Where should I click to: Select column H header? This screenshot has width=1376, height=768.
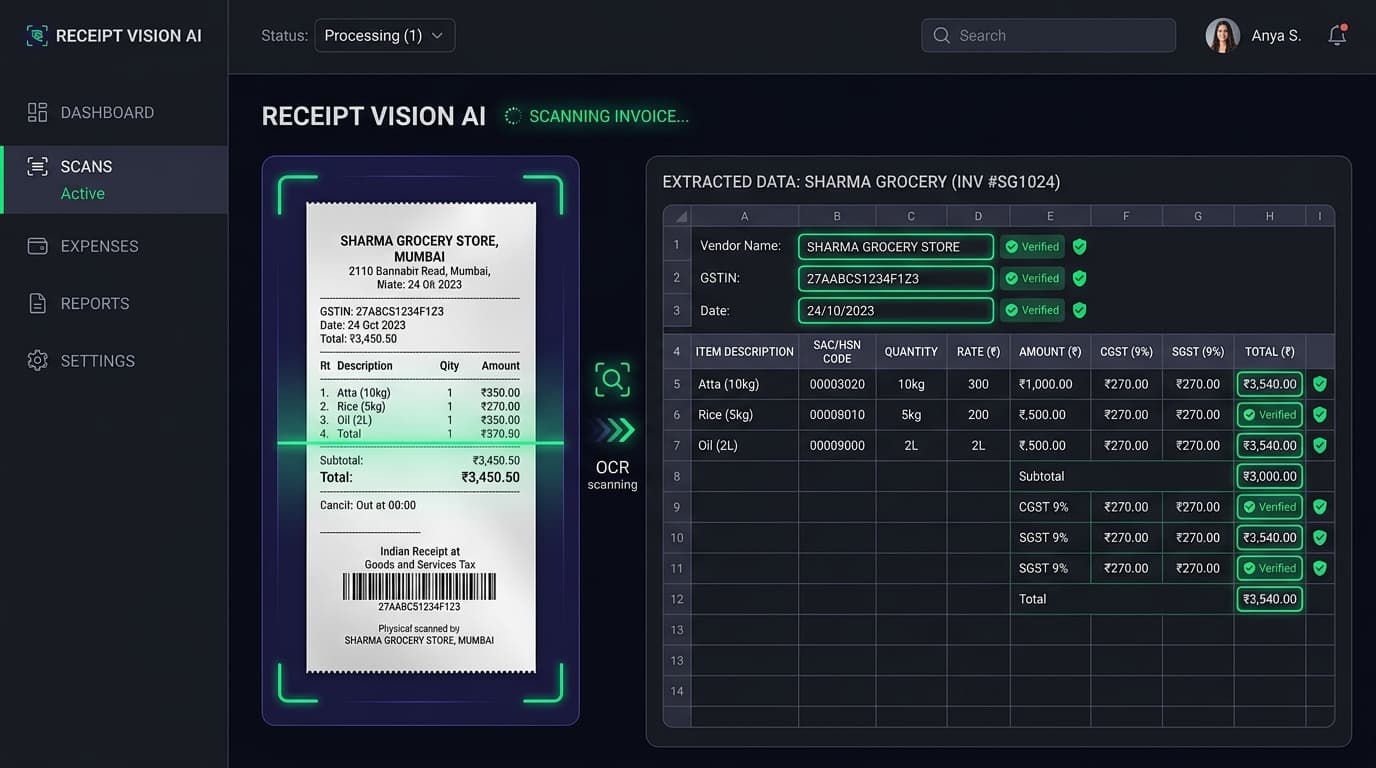(1270, 216)
